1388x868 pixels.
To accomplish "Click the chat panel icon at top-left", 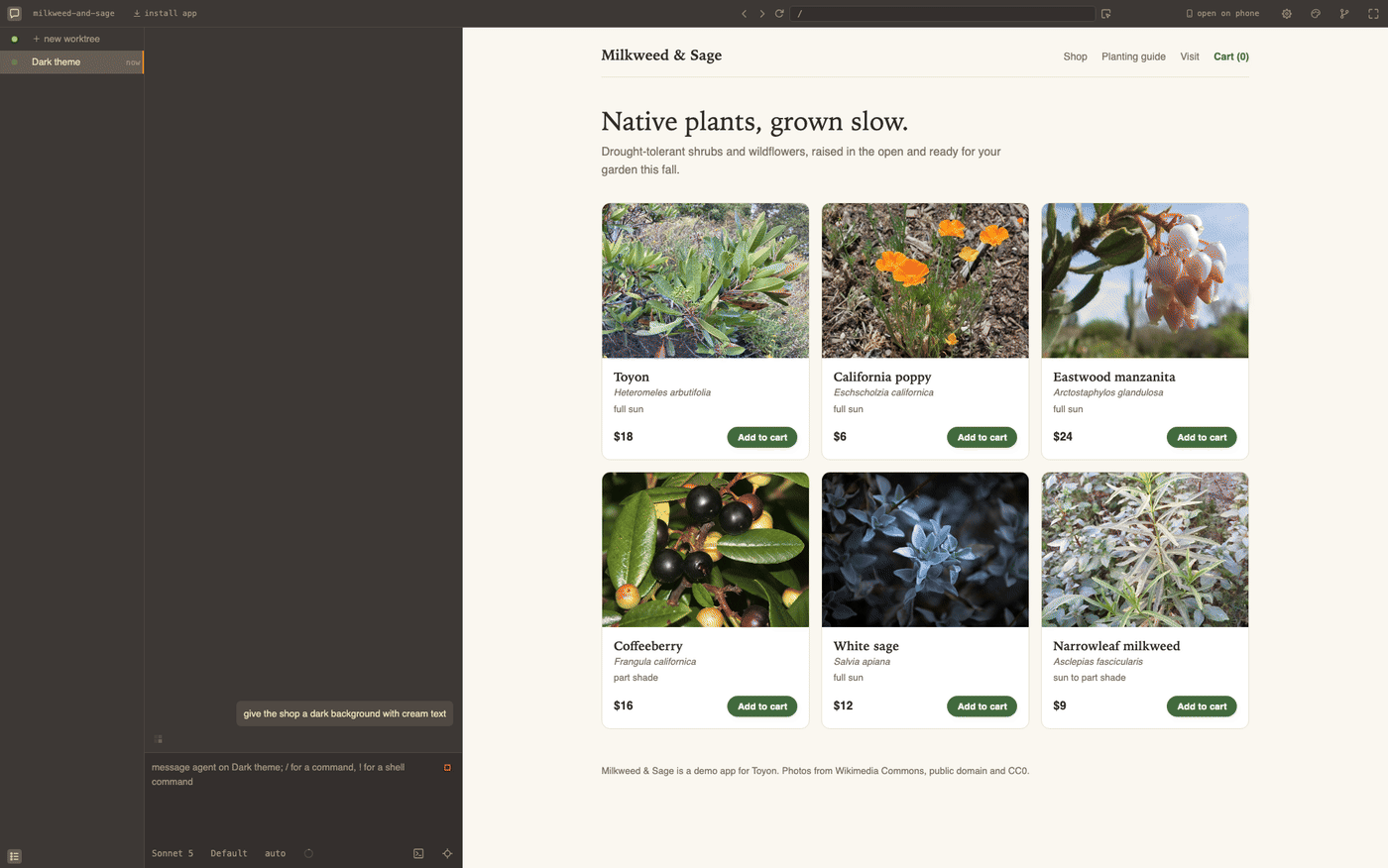I will 14,14.
